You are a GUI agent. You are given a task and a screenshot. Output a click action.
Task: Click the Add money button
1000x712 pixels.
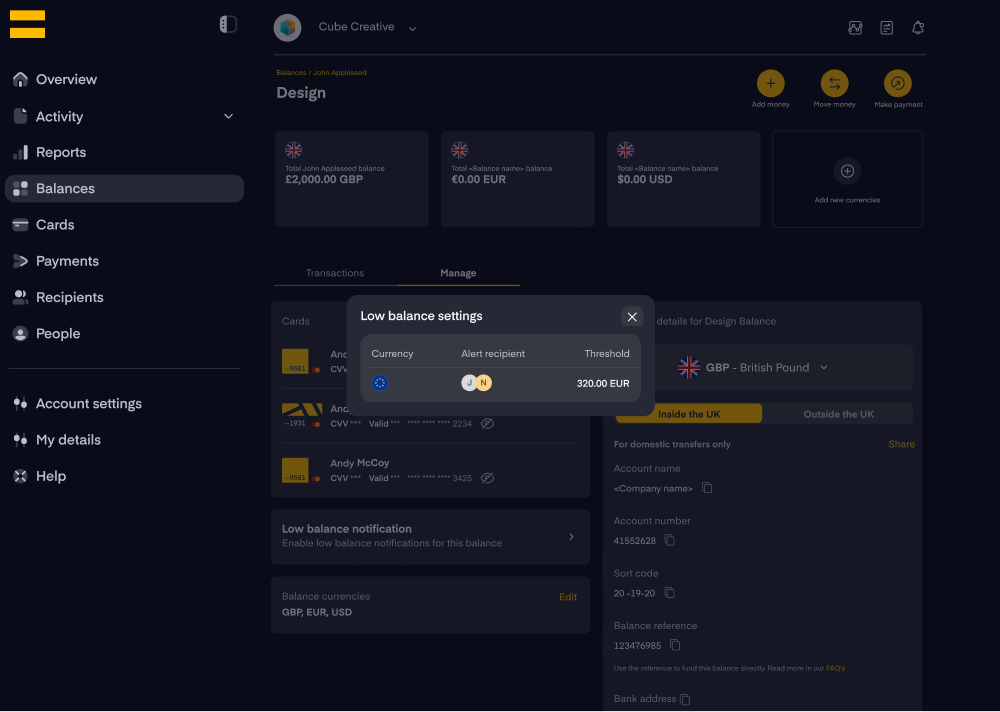click(x=770, y=84)
